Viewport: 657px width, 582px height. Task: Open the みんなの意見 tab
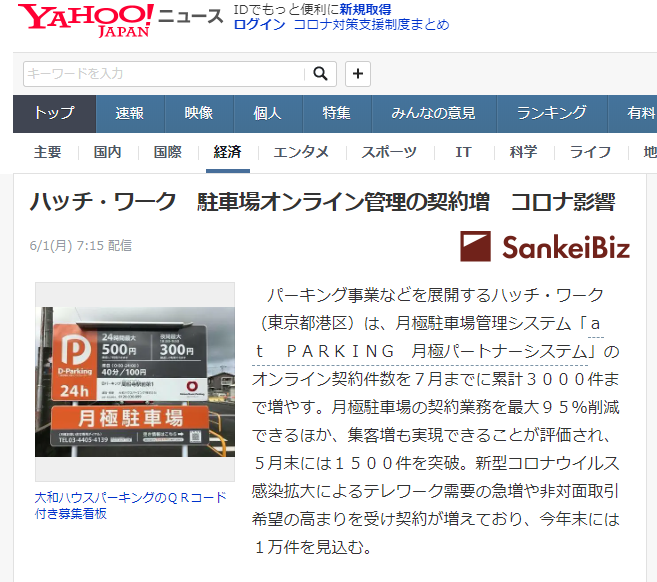tap(433, 113)
